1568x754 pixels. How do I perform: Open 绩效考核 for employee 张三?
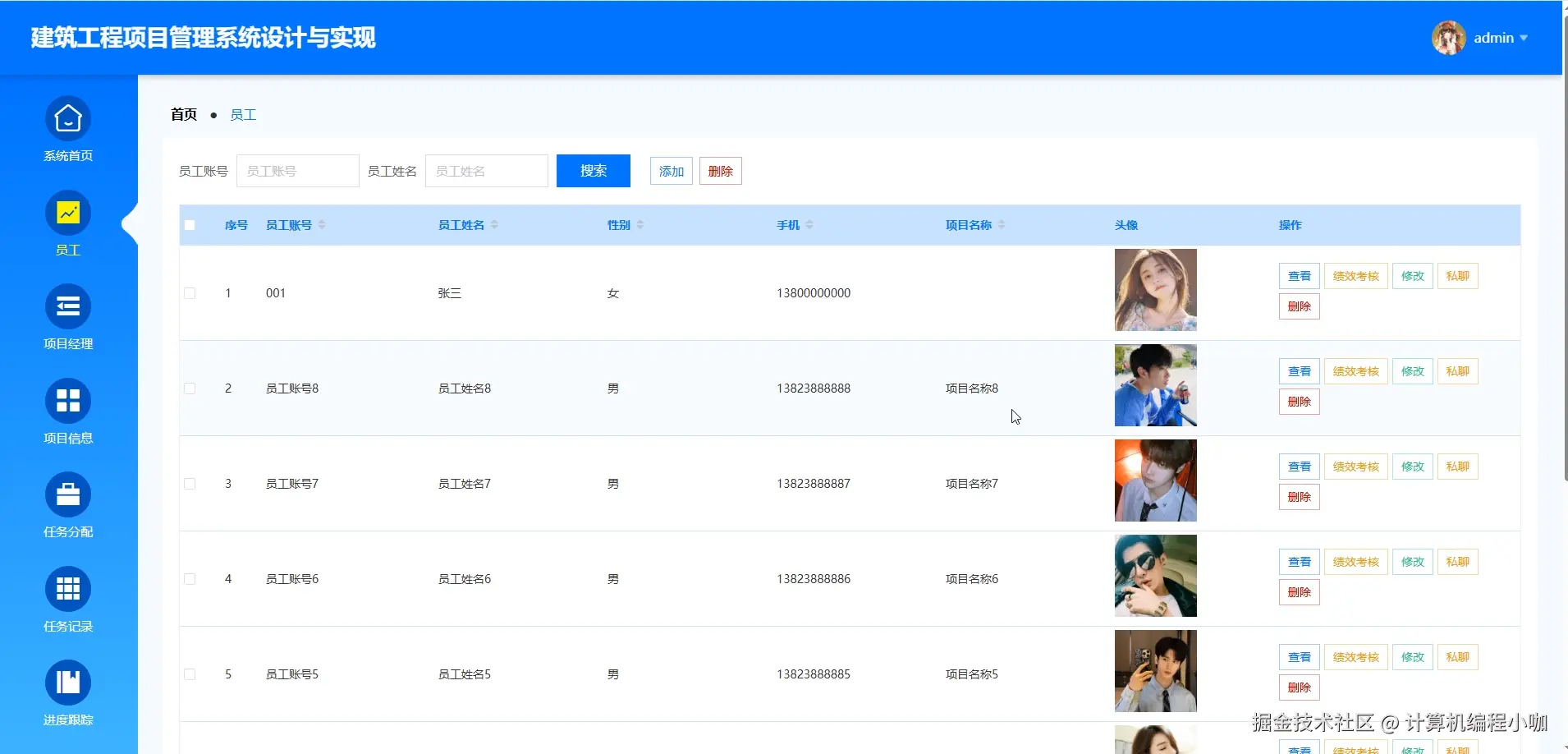(1356, 276)
